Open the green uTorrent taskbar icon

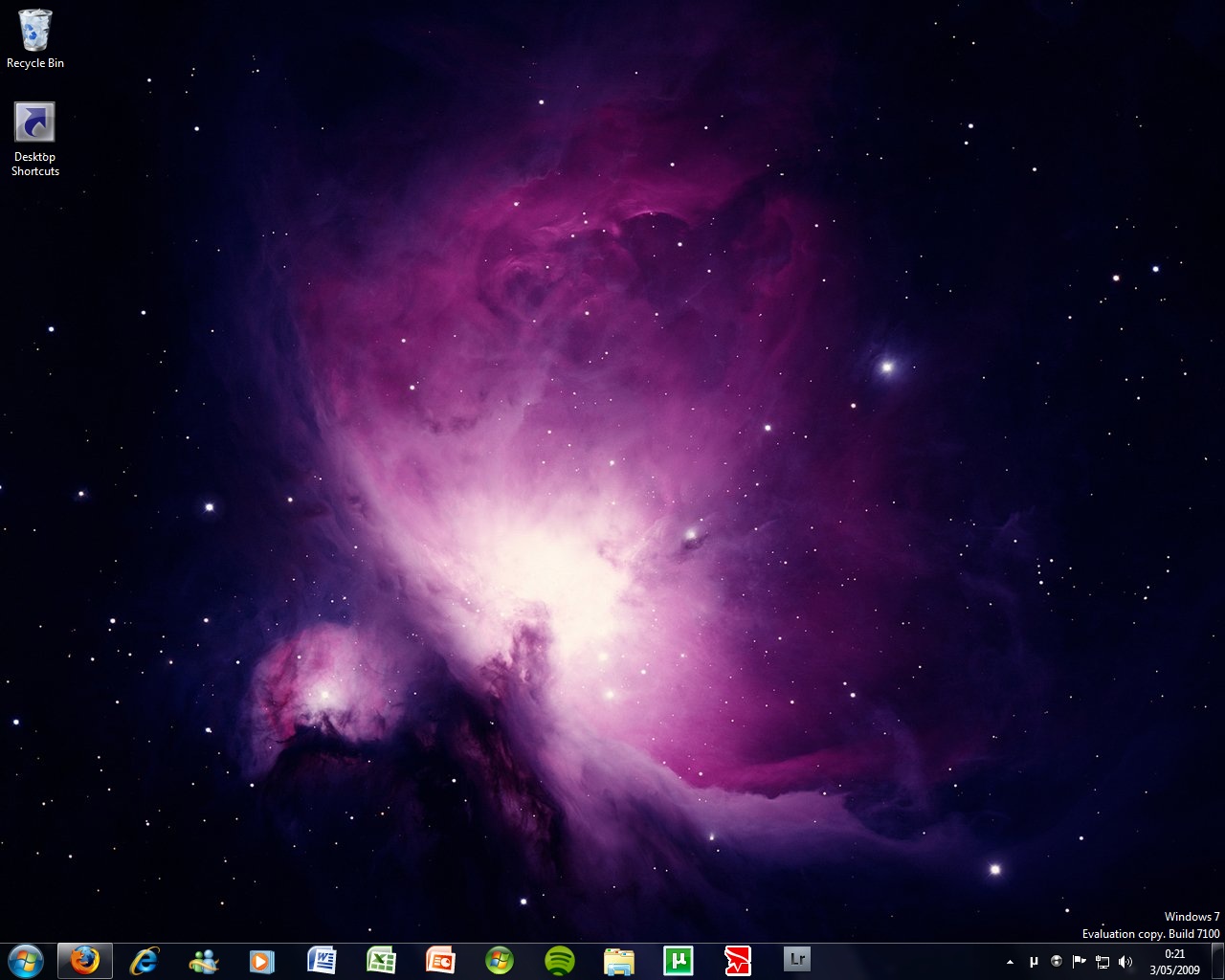tap(679, 960)
